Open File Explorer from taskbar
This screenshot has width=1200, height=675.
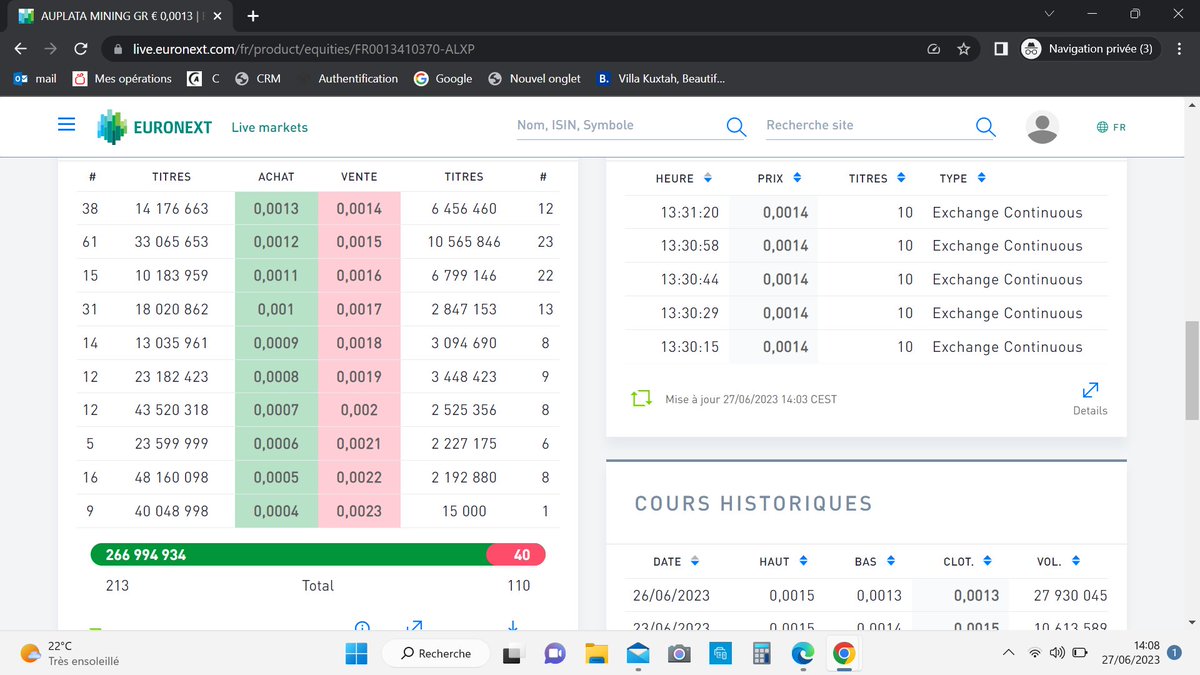coord(596,654)
